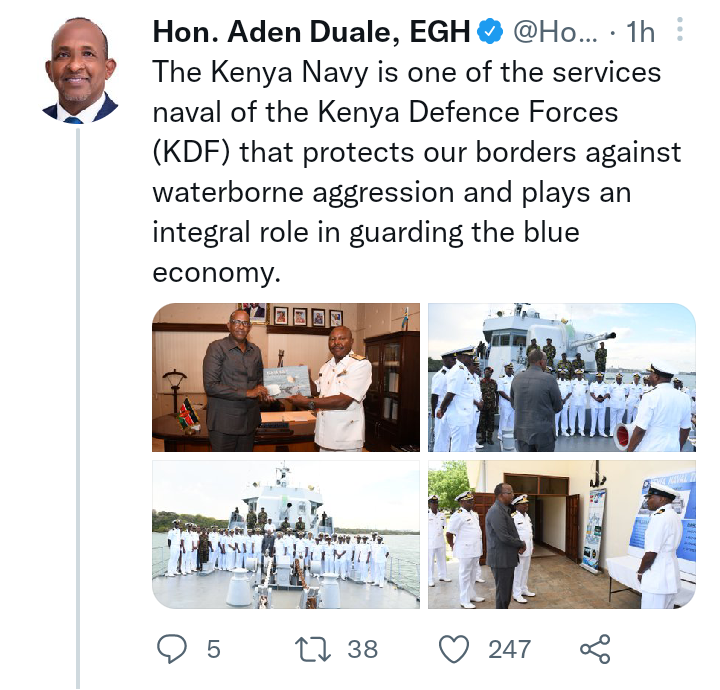Click the retweet count 38
This screenshot has height=690, width=720.
(362, 649)
